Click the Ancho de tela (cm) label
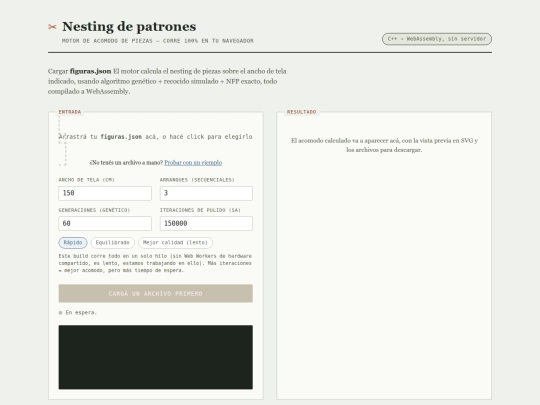The width and height of the screenshot is (540, 405). pyautogui.click(x=86, y=180)
